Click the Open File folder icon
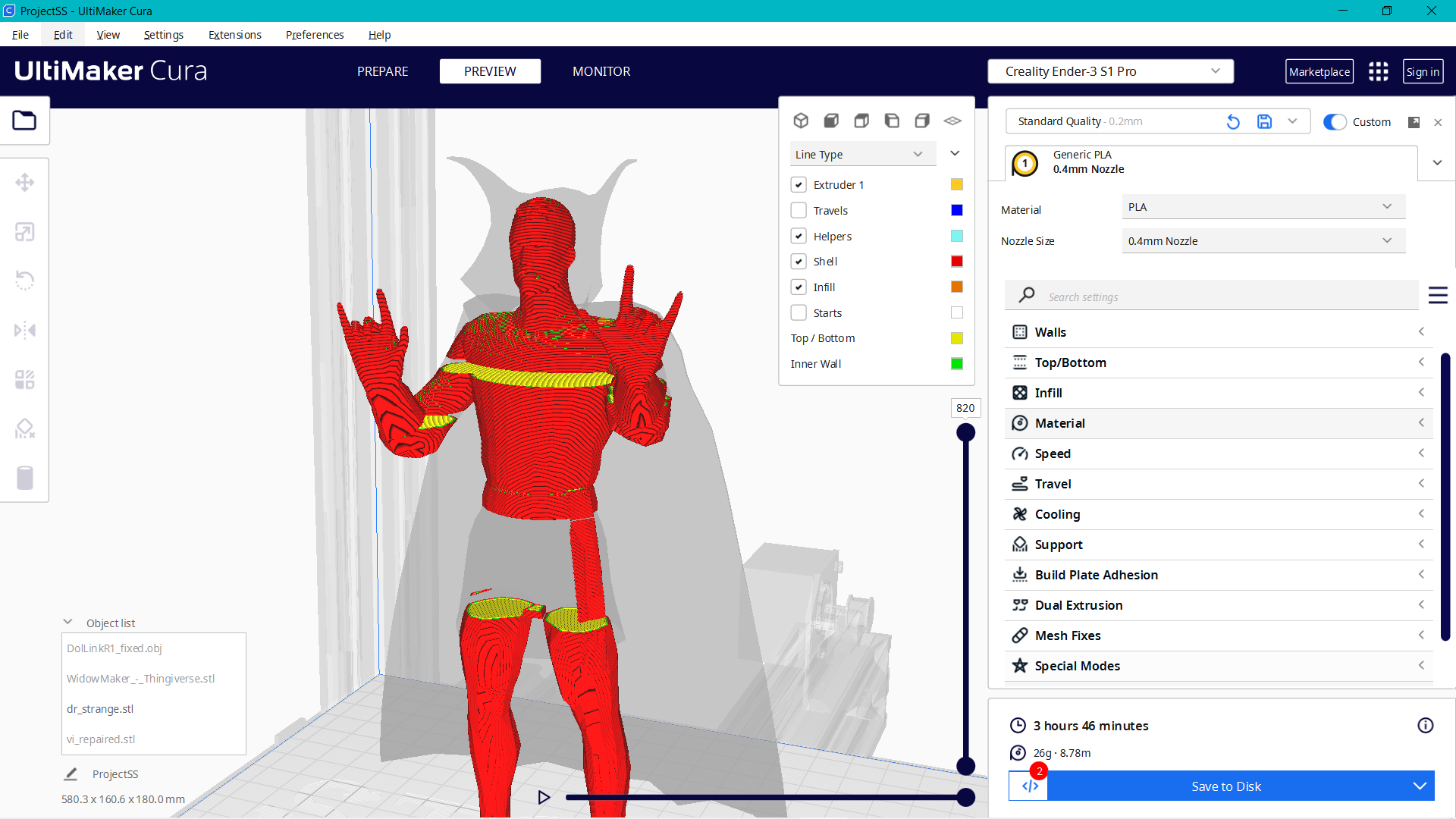 (x=24, y=121)
